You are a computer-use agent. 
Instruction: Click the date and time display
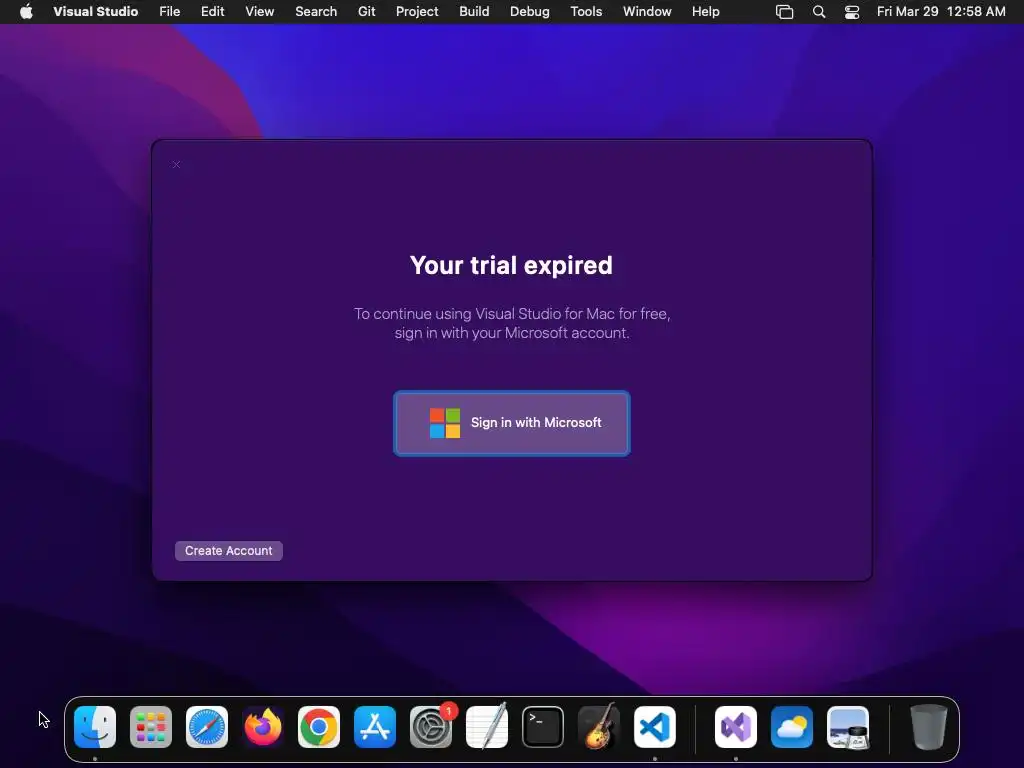point(941,12)
